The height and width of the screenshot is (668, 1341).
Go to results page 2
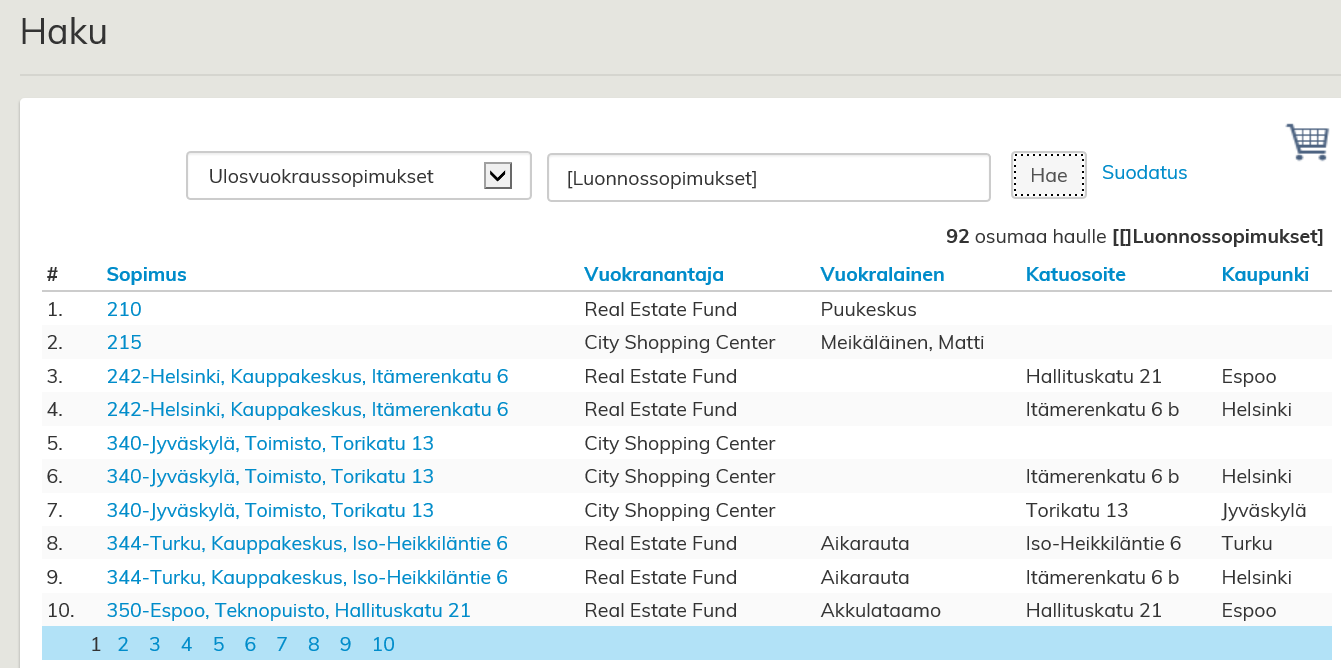(123, 644)
